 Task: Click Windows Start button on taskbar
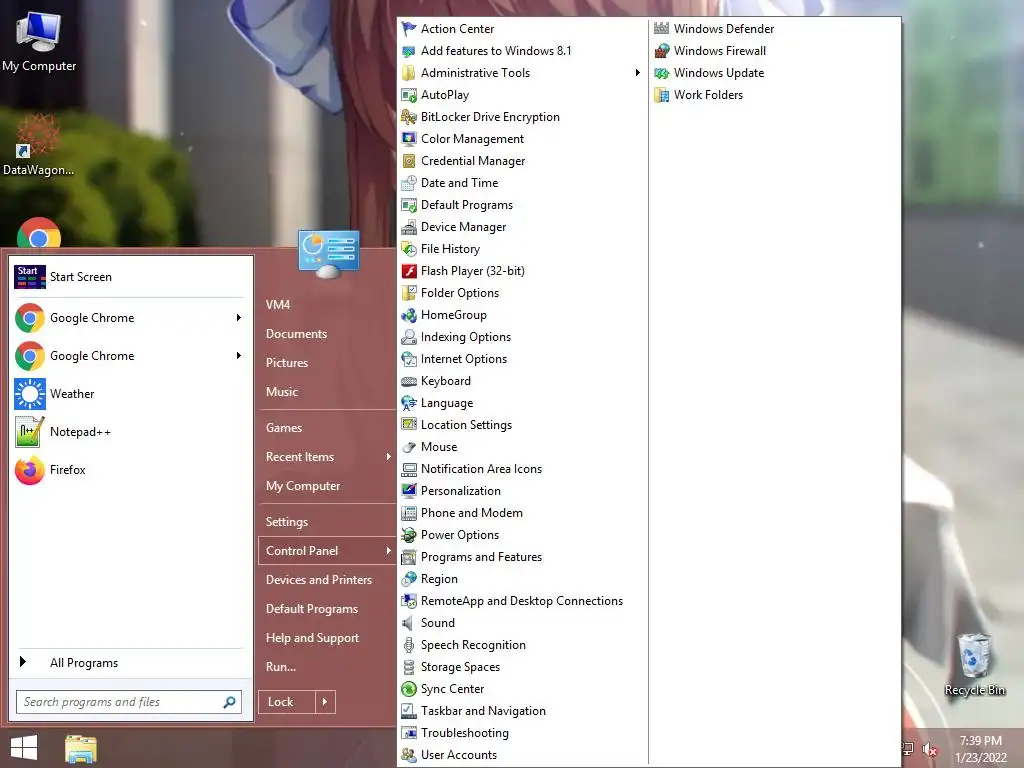coord(24,748)
